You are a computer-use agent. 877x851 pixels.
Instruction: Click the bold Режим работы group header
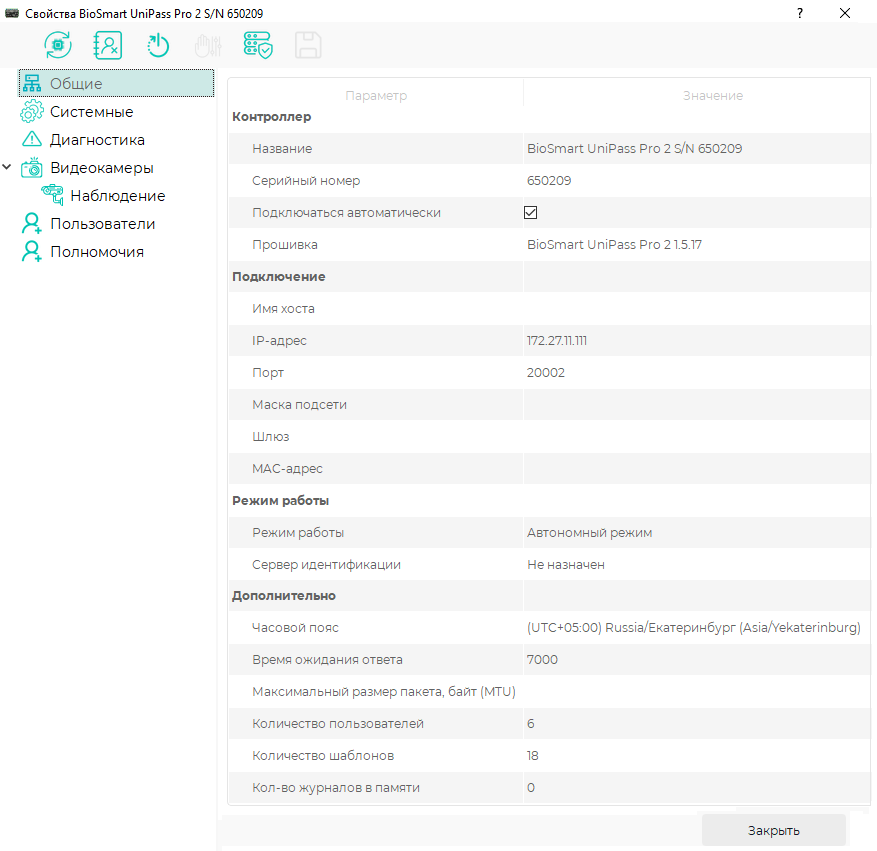280,500
